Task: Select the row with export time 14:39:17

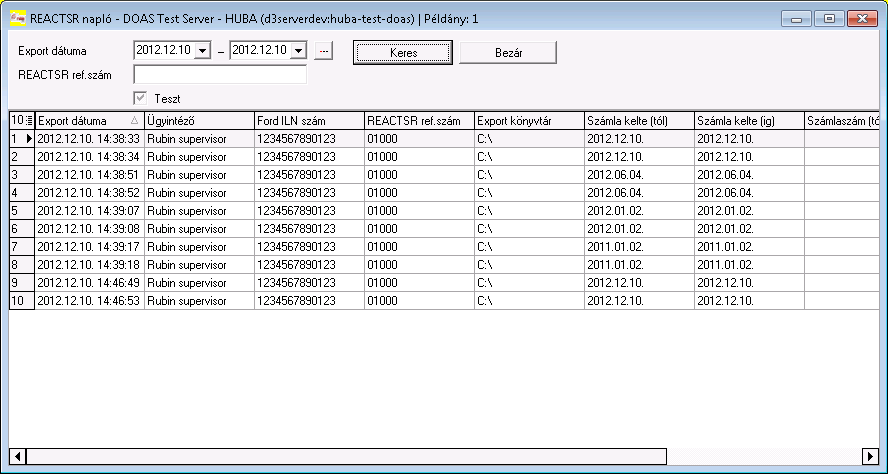Action: tap(444, 247)
